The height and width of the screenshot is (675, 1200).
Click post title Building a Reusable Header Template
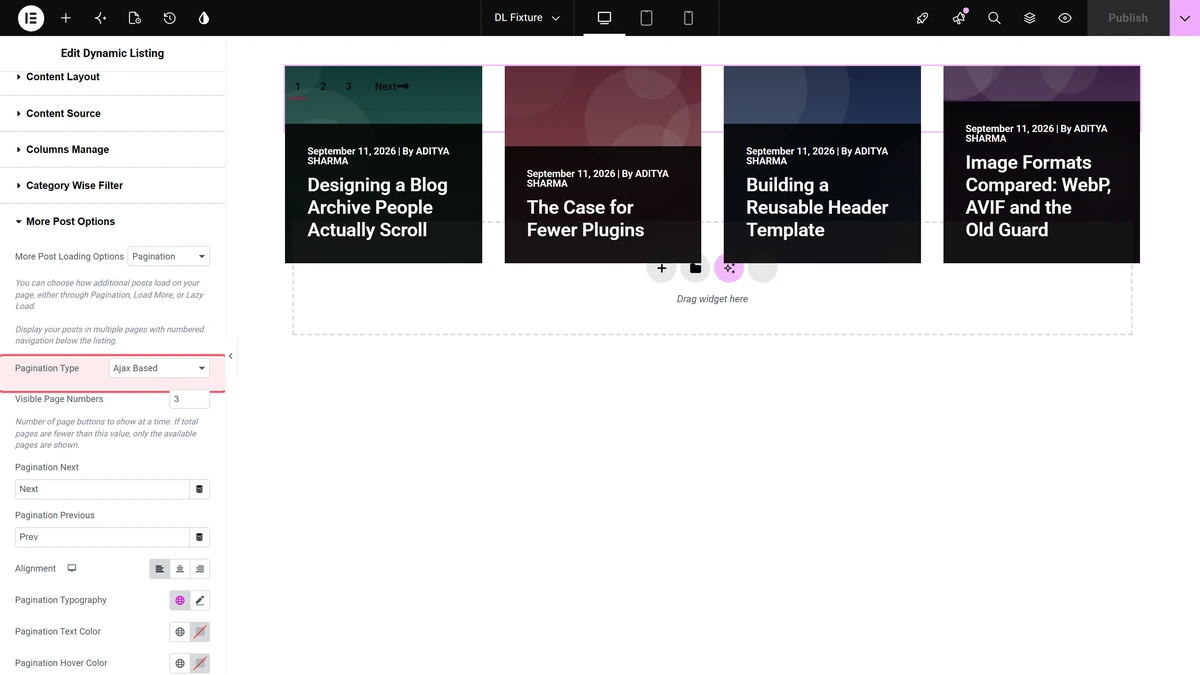pyautogui.click(x=817, y=207)
